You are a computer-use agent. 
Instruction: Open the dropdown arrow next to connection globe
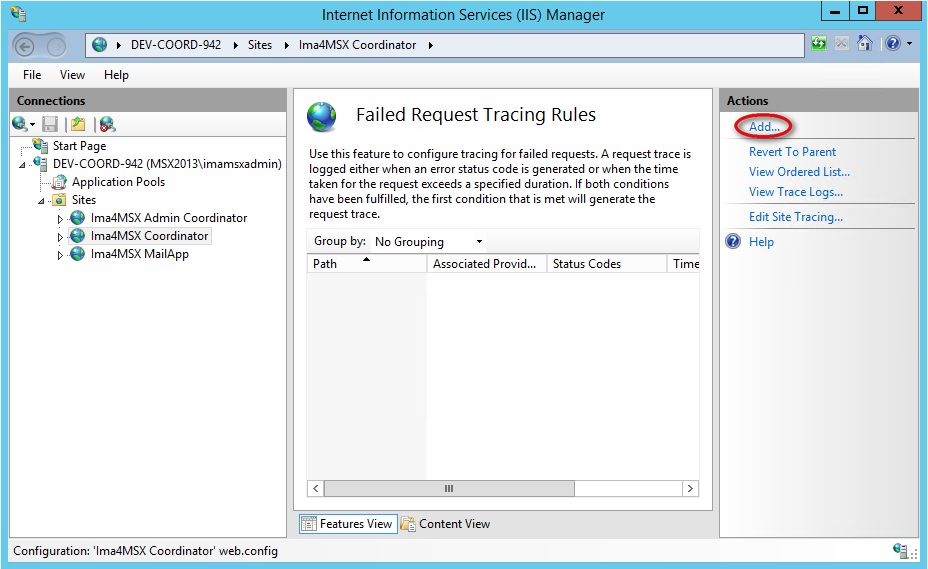point(32,124)
